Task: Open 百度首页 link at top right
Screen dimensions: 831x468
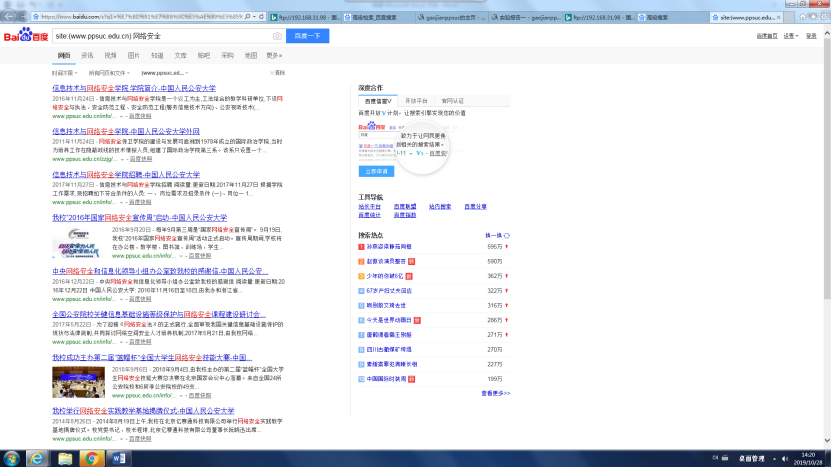Action: [767, 36]
